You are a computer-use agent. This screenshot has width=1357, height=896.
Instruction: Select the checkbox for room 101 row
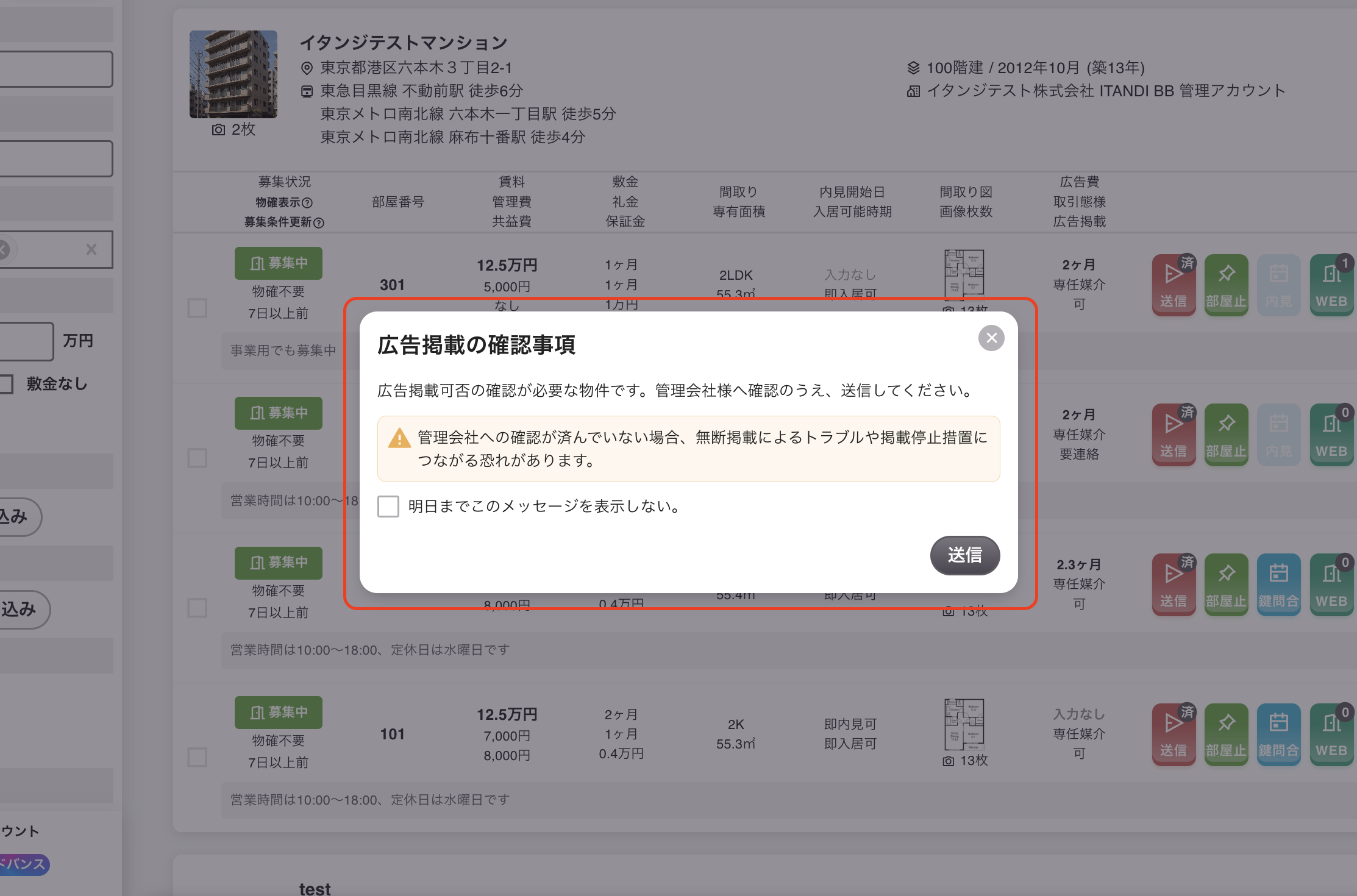point(197,758)
